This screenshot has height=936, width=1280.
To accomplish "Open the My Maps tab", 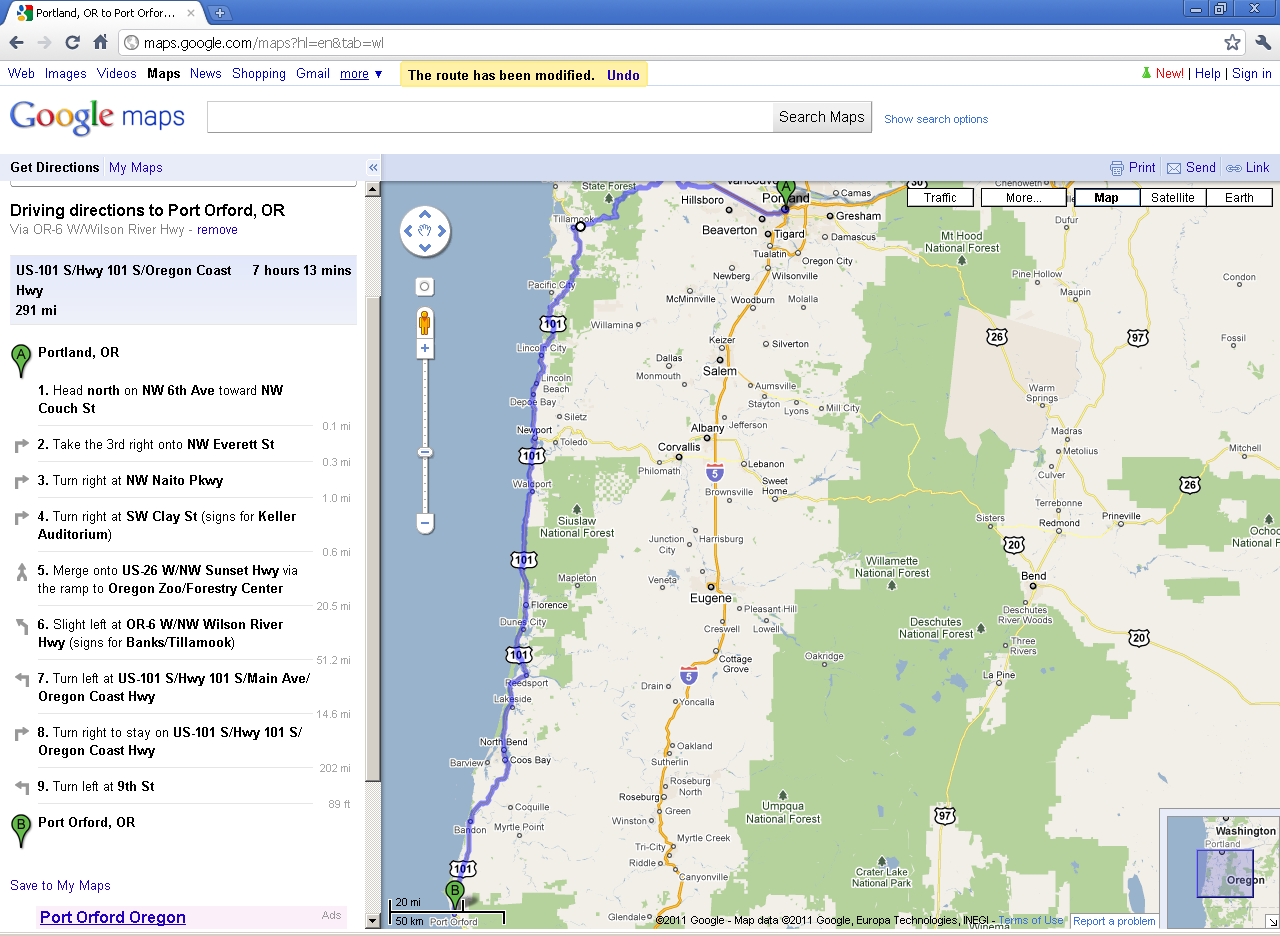I will [x=136, y=168].
